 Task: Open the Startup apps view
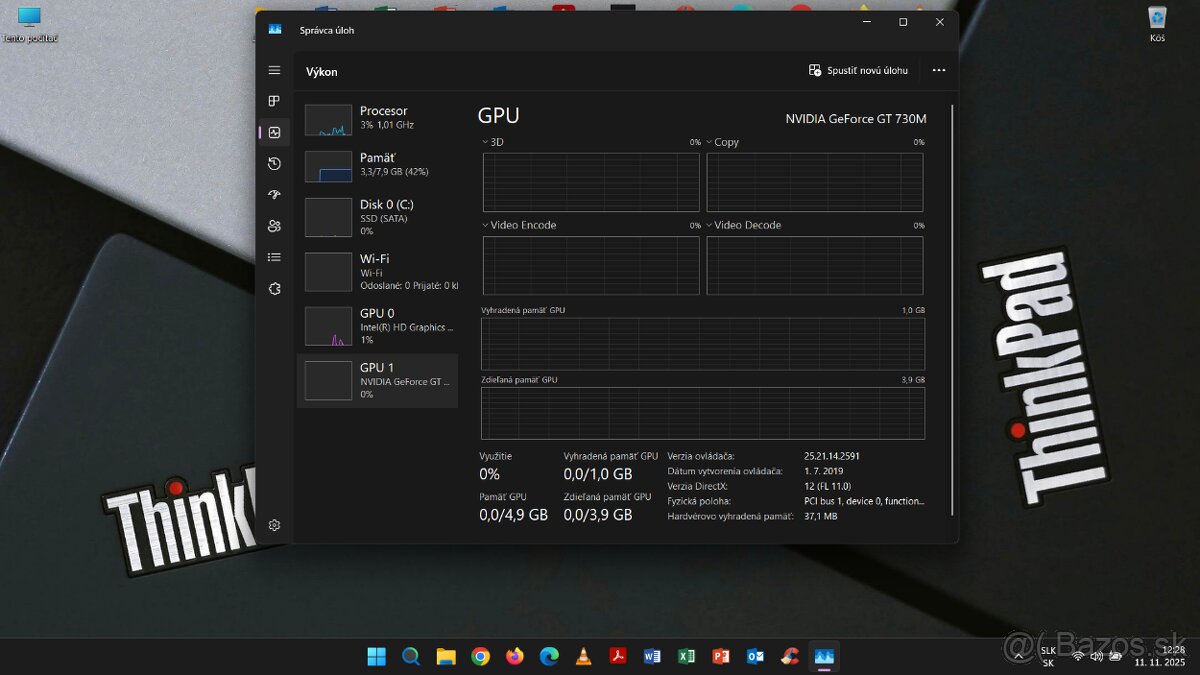coord(274,194)
